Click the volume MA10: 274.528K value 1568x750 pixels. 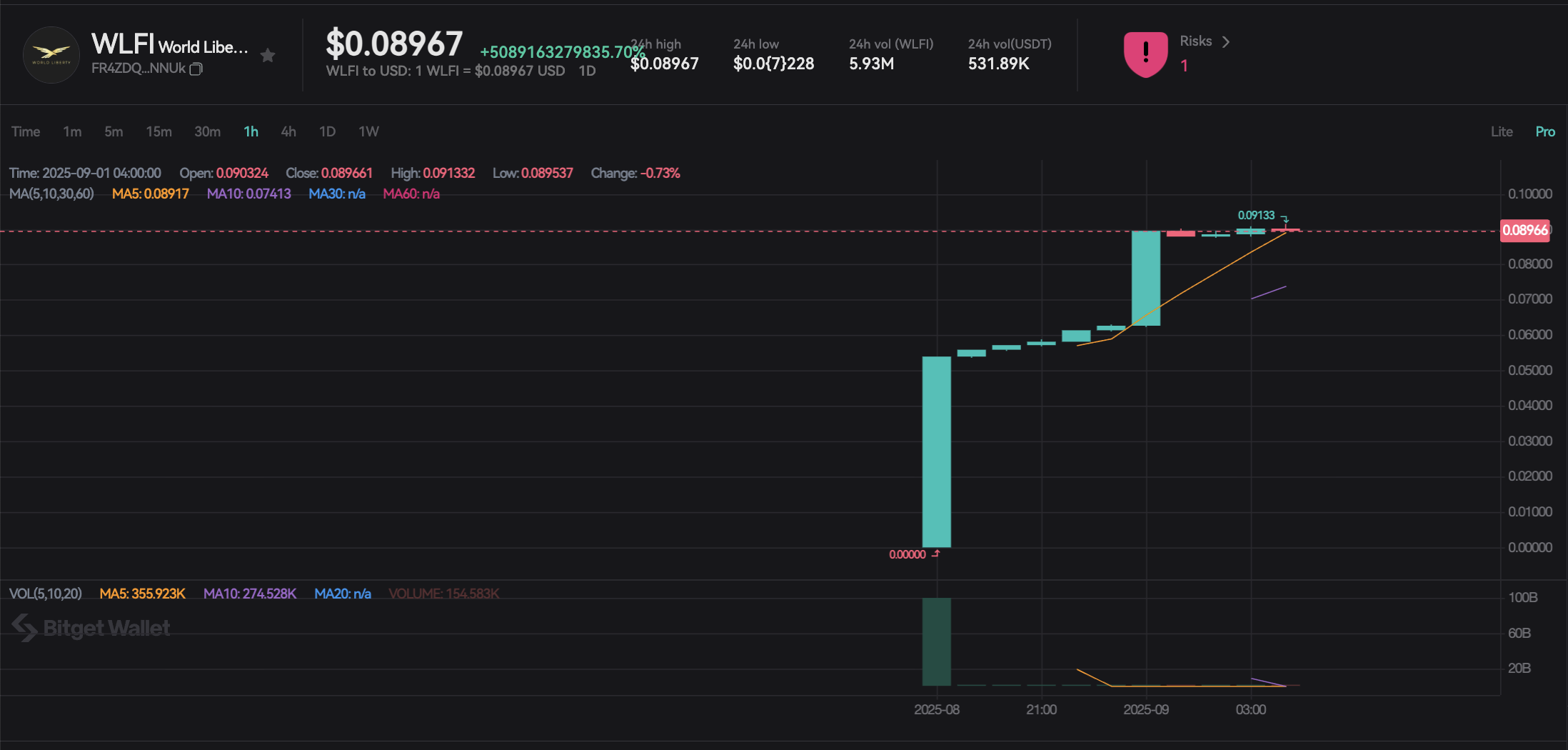(x=249, y=594)
